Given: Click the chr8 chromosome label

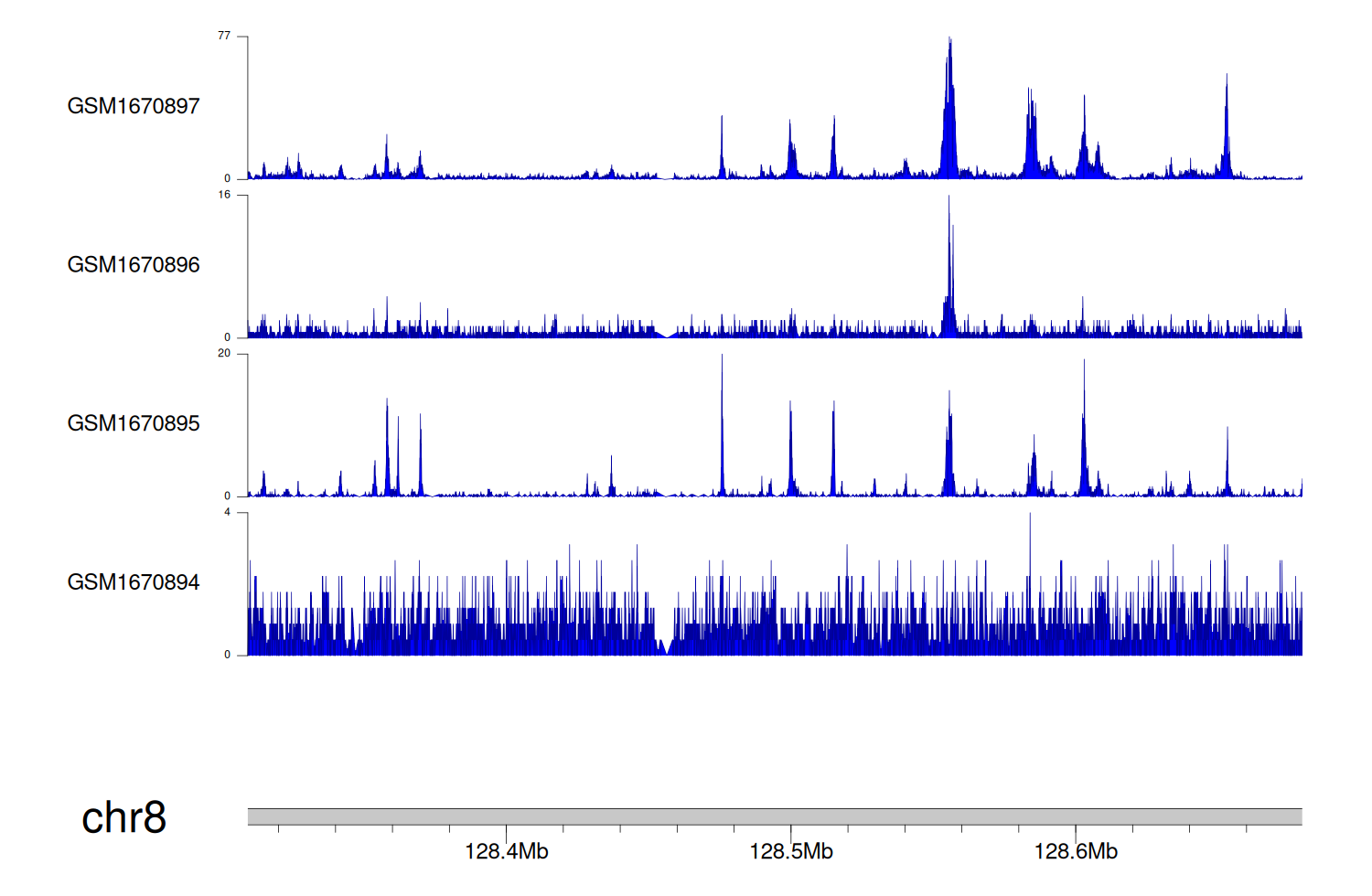Looking at the screenshot, I should 123,817.
